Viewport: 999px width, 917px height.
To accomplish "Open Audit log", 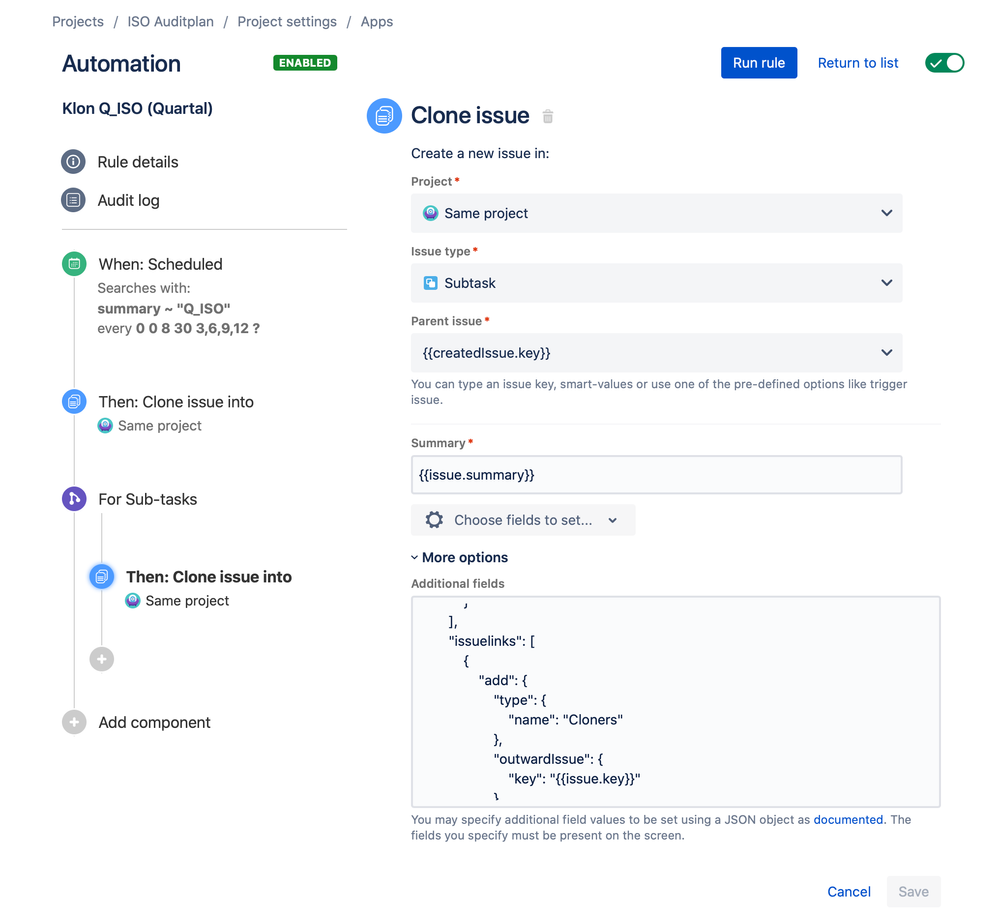I will [129, 200].
